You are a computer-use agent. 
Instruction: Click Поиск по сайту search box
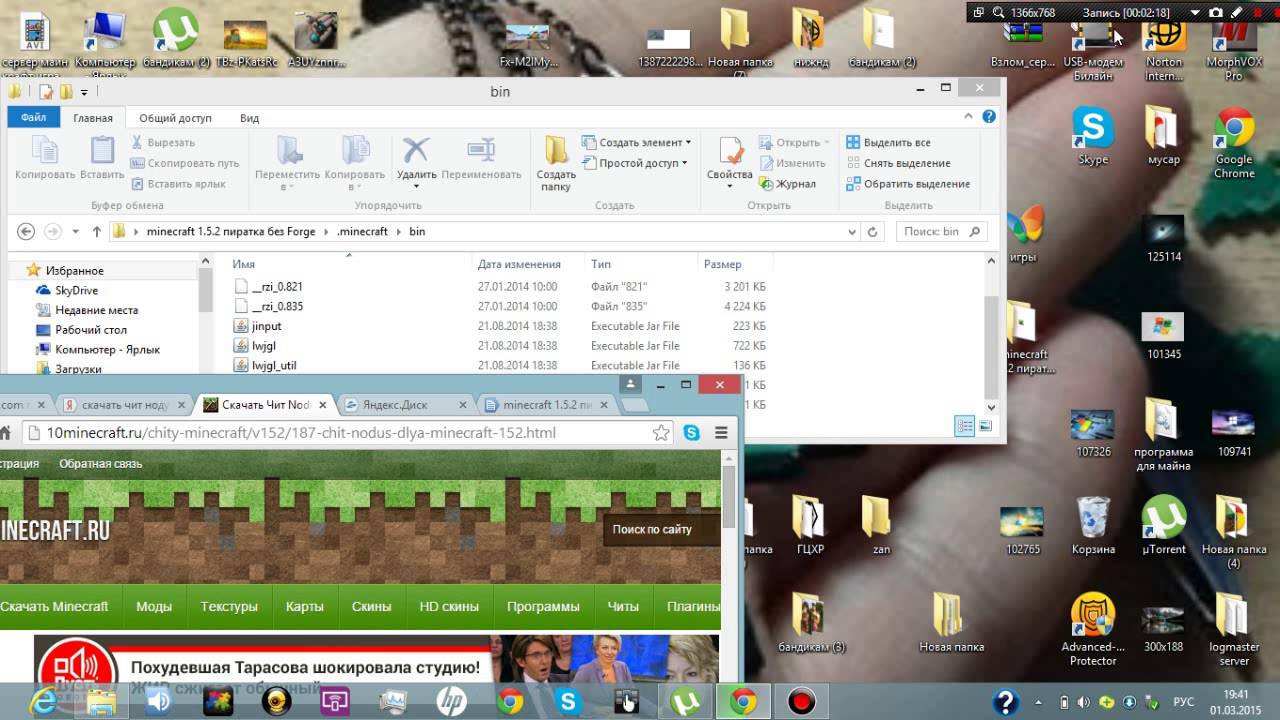[661, 530]
